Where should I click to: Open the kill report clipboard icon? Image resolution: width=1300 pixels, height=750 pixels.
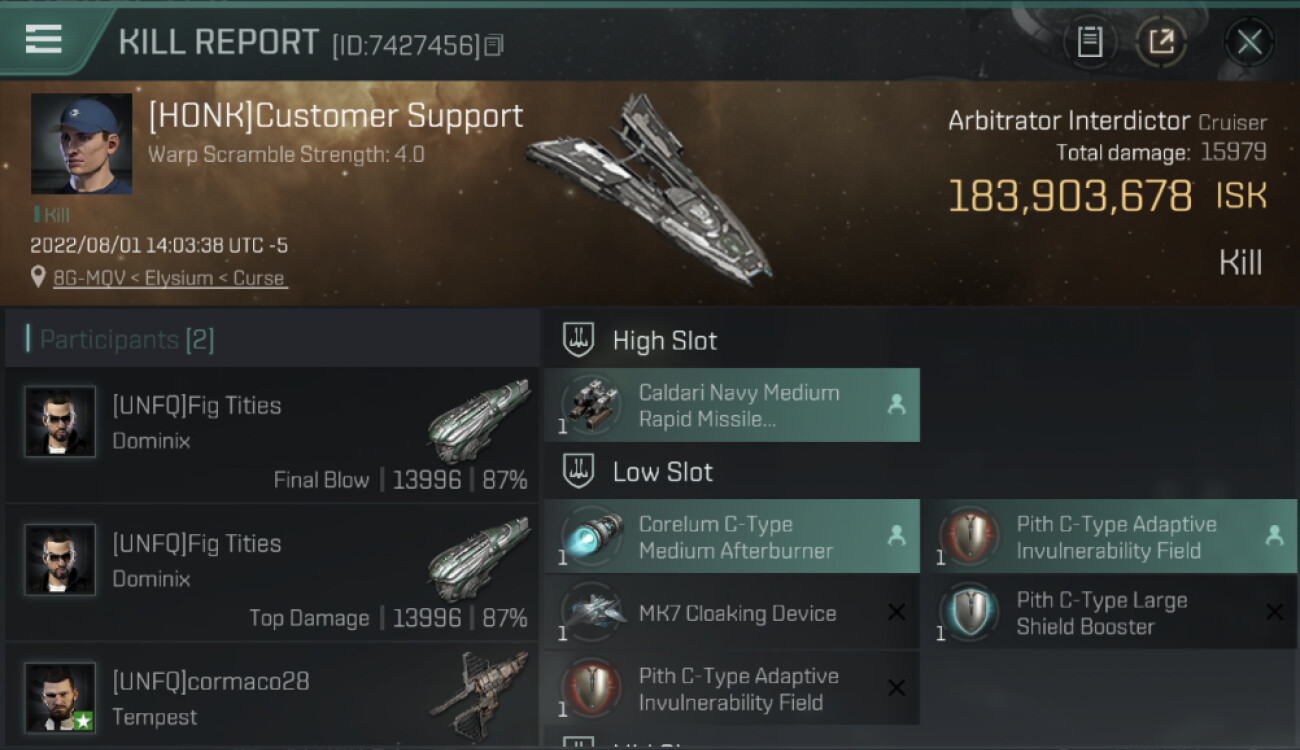click(1089, 42)
